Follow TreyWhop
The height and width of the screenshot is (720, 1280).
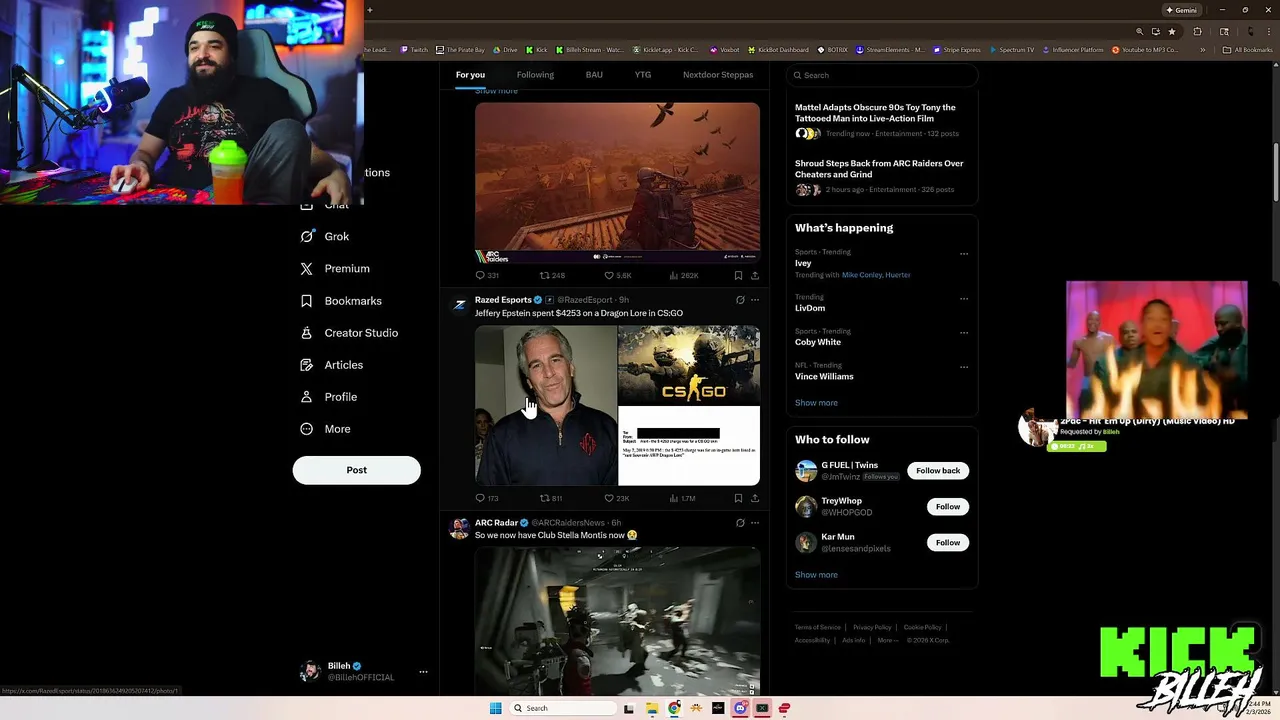point(948,507)
